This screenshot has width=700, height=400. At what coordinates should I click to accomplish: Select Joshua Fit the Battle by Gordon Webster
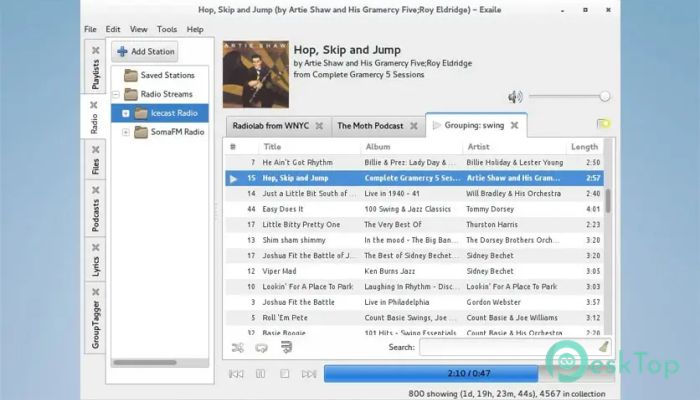[414, 302]
